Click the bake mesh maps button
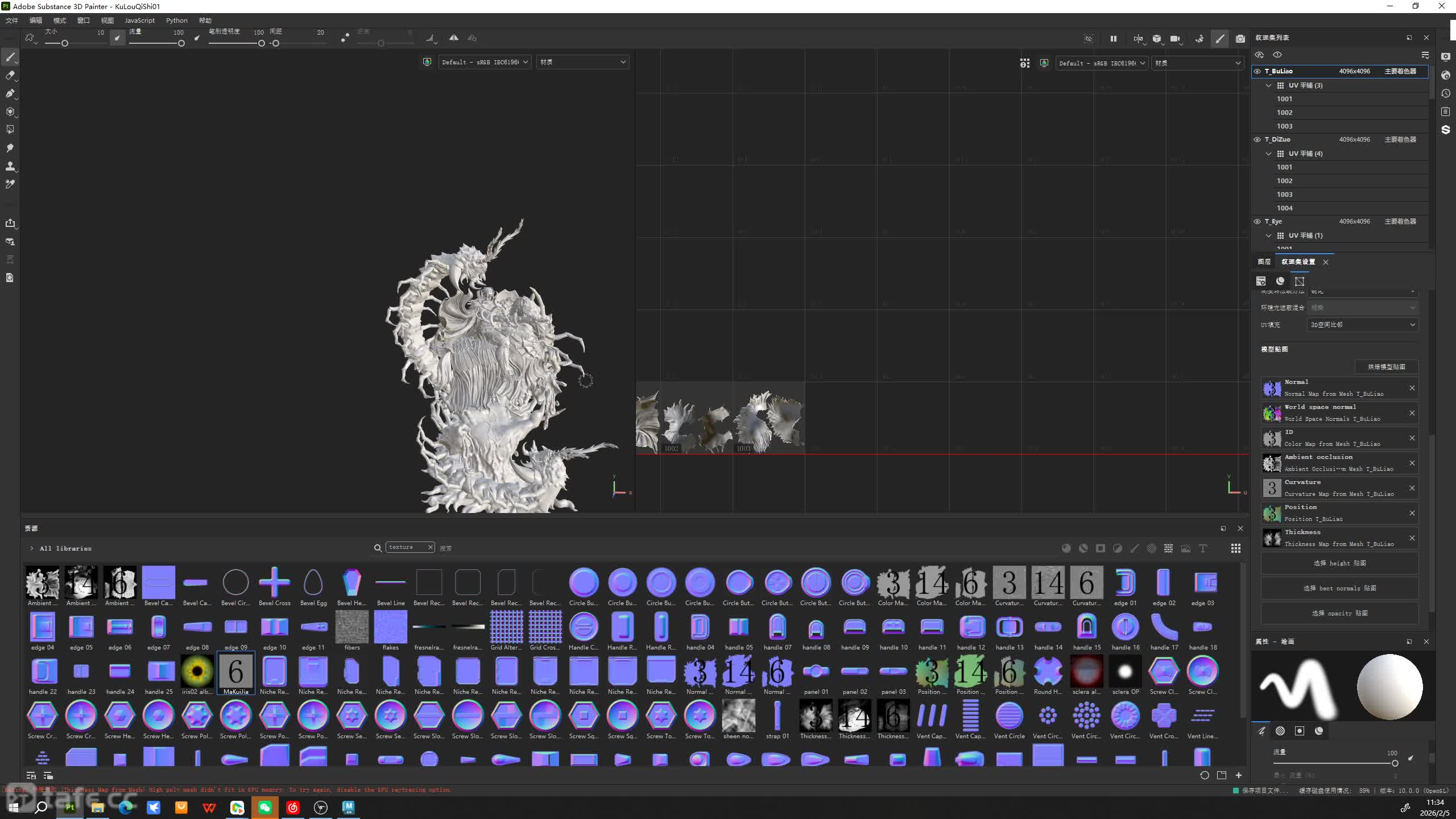Viewport: 1456px width, 819px height. point(1386,367)
